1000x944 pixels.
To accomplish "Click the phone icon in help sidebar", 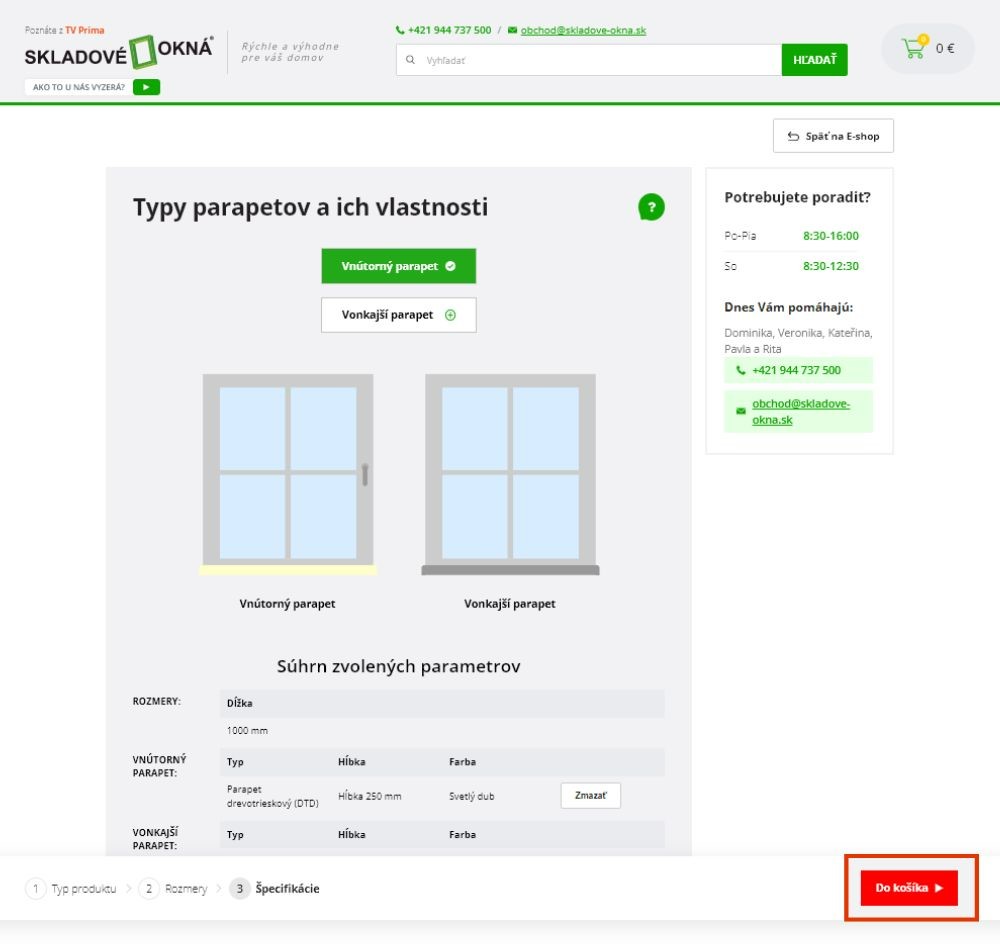I will tap(741, 370).
